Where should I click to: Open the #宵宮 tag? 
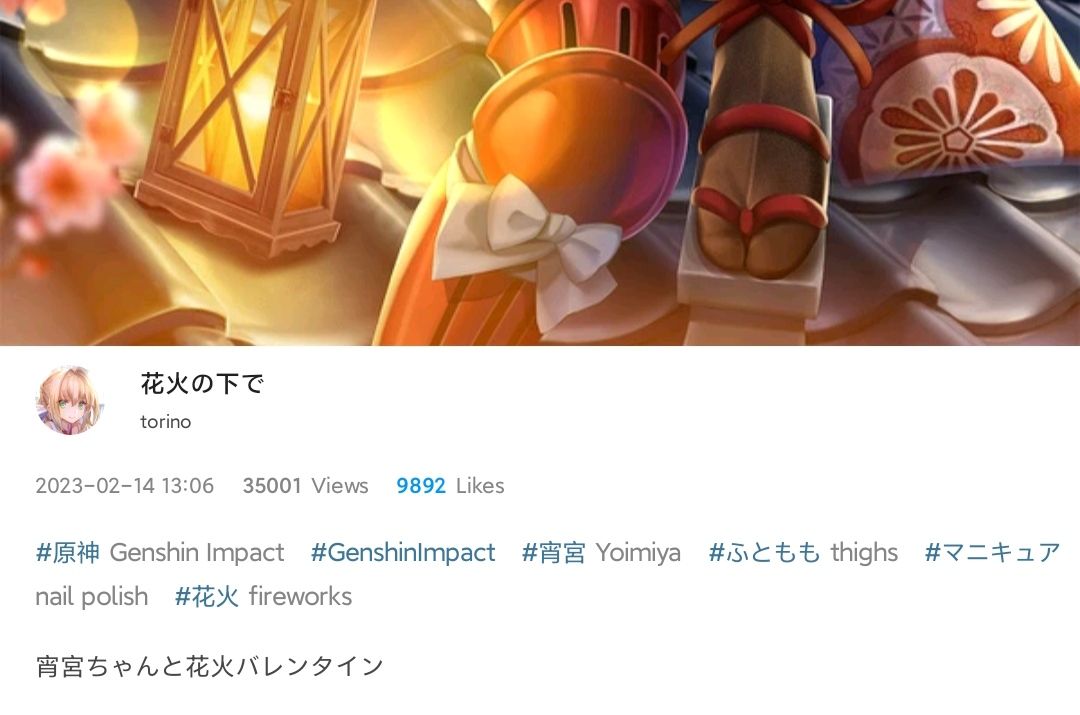point(554,552)
